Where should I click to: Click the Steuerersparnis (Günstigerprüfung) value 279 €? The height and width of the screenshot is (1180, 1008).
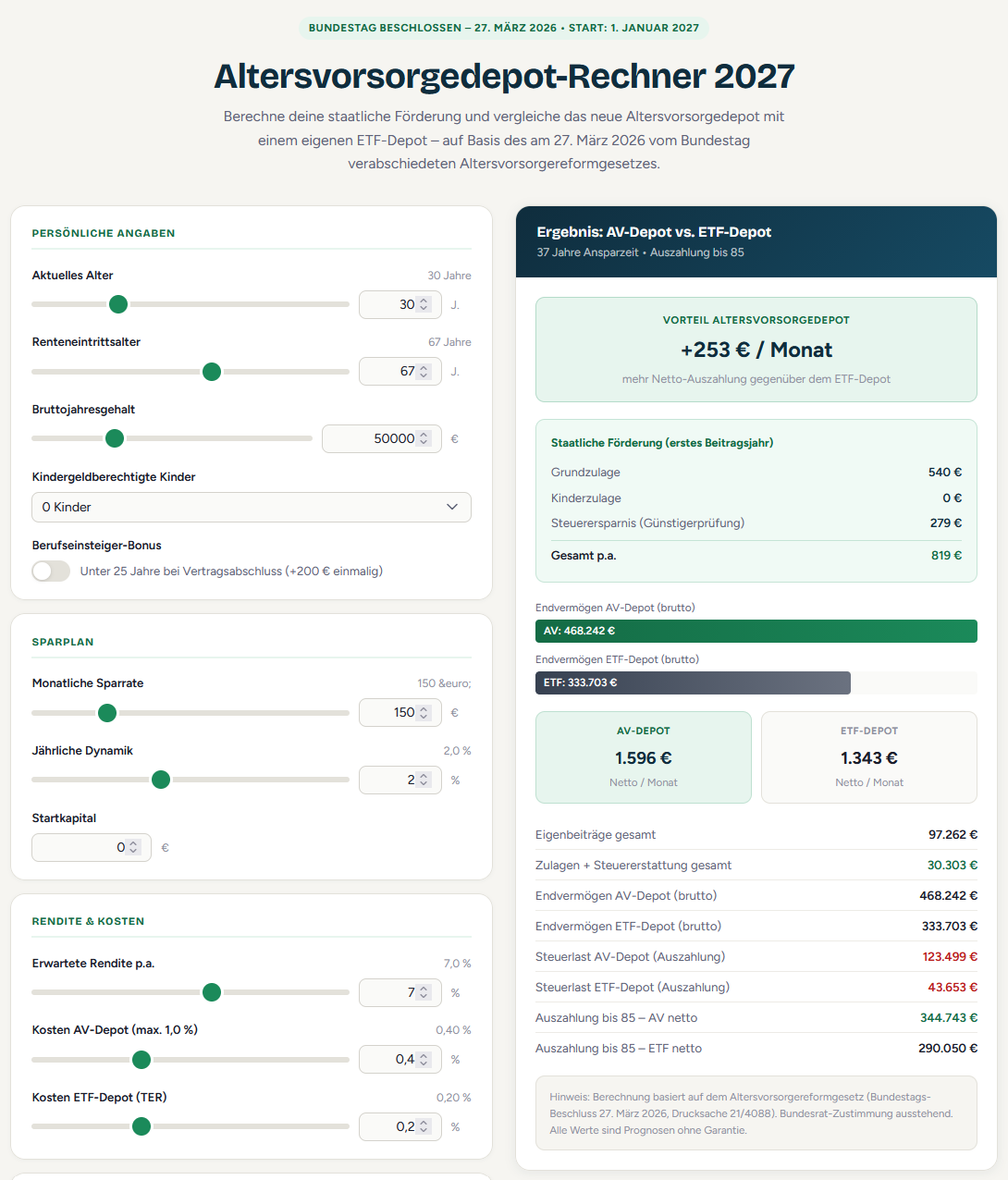pos(946,522)
